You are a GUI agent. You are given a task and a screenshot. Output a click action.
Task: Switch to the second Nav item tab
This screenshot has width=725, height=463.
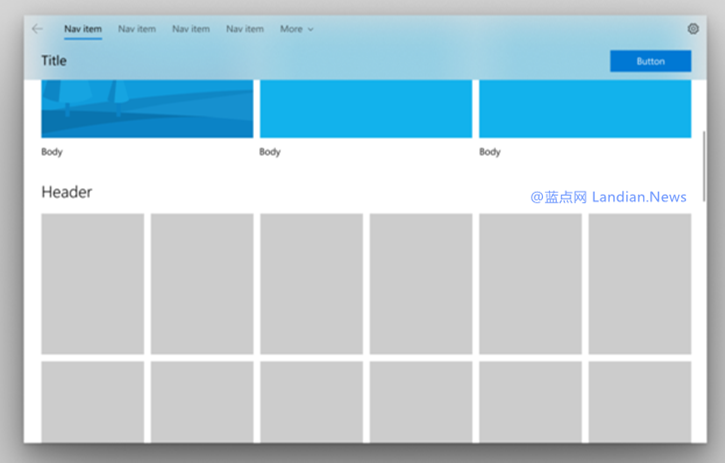coord(137,29)
